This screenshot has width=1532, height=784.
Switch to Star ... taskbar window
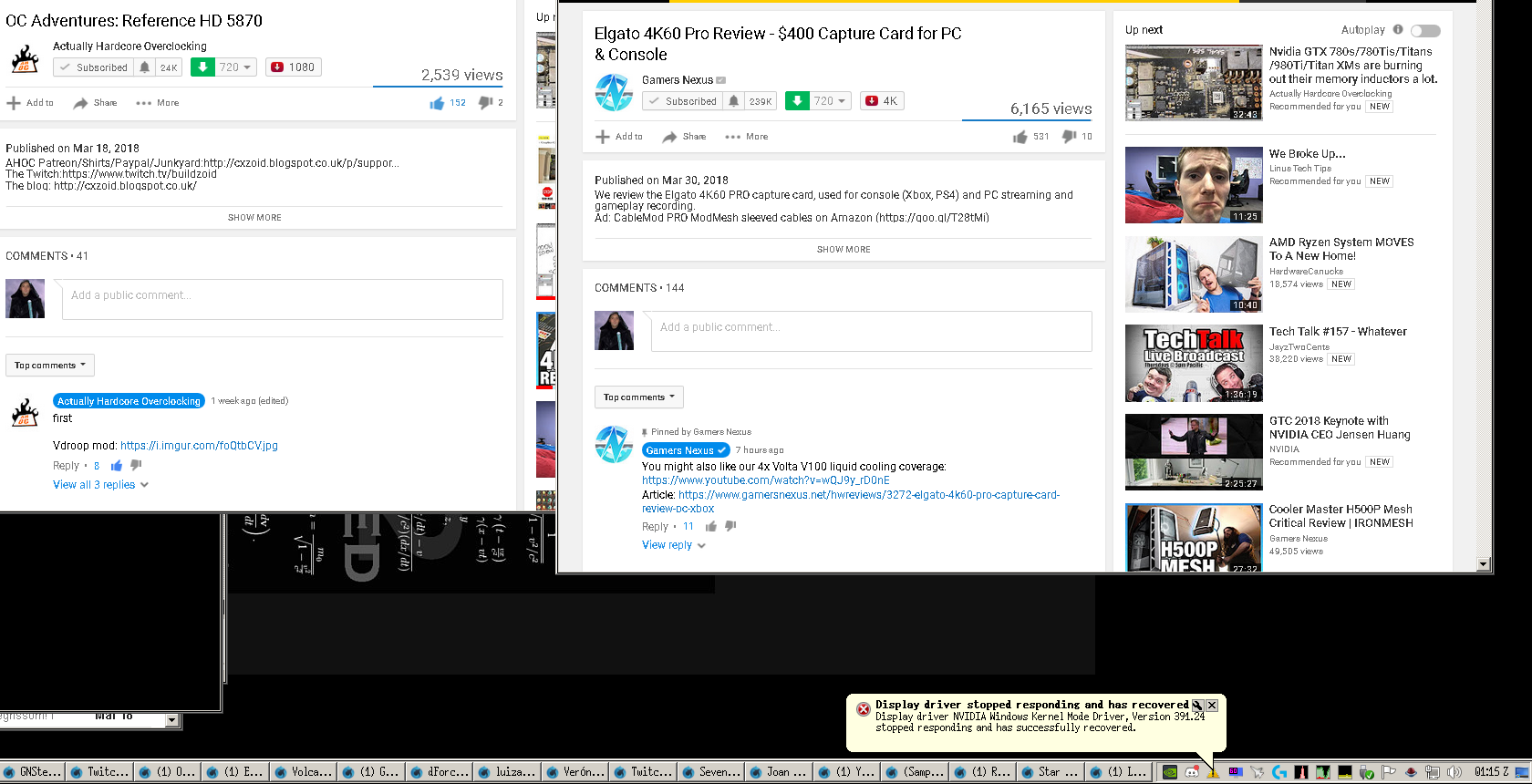[x=1051, y=772]
